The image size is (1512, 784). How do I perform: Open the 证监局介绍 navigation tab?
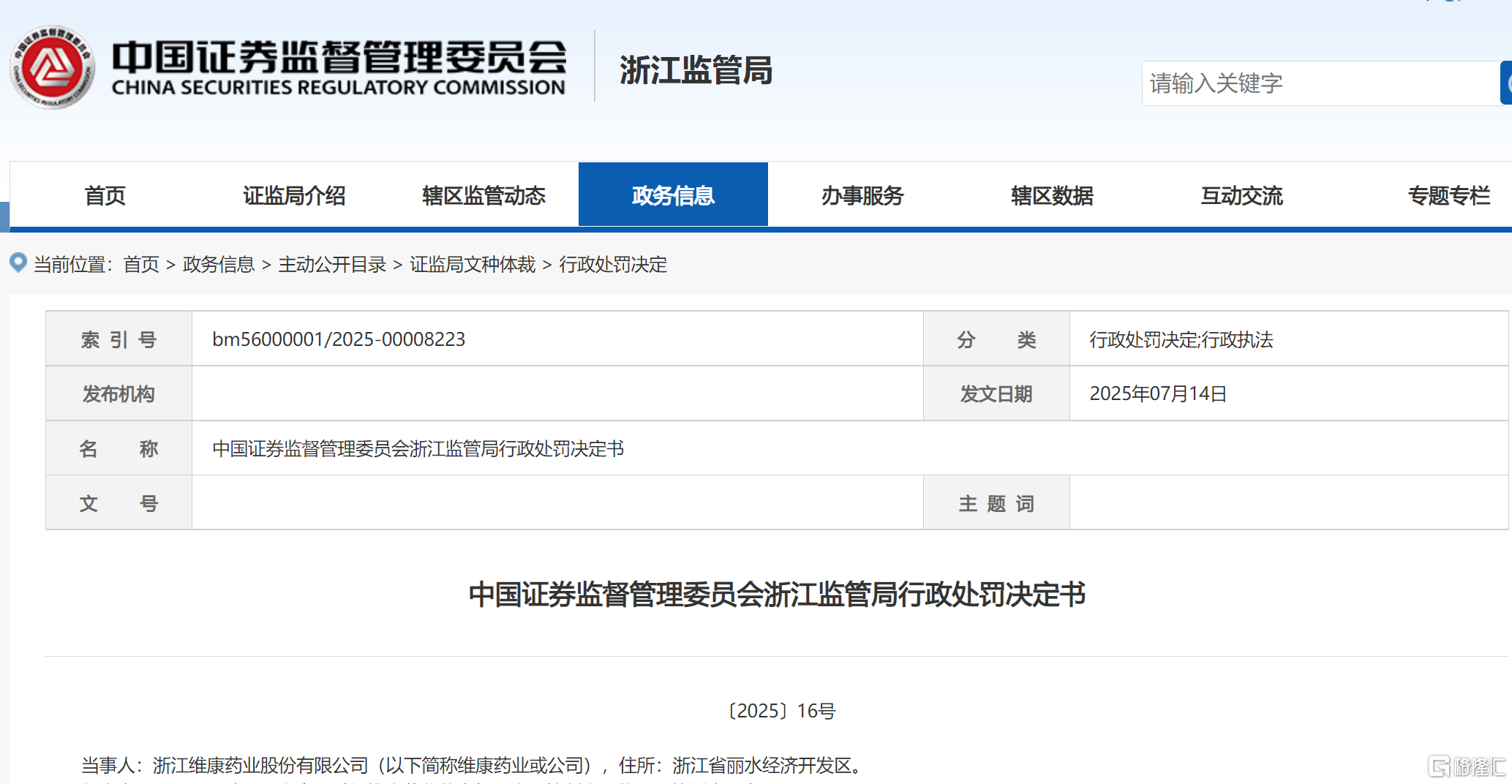[x=294, y=195]
